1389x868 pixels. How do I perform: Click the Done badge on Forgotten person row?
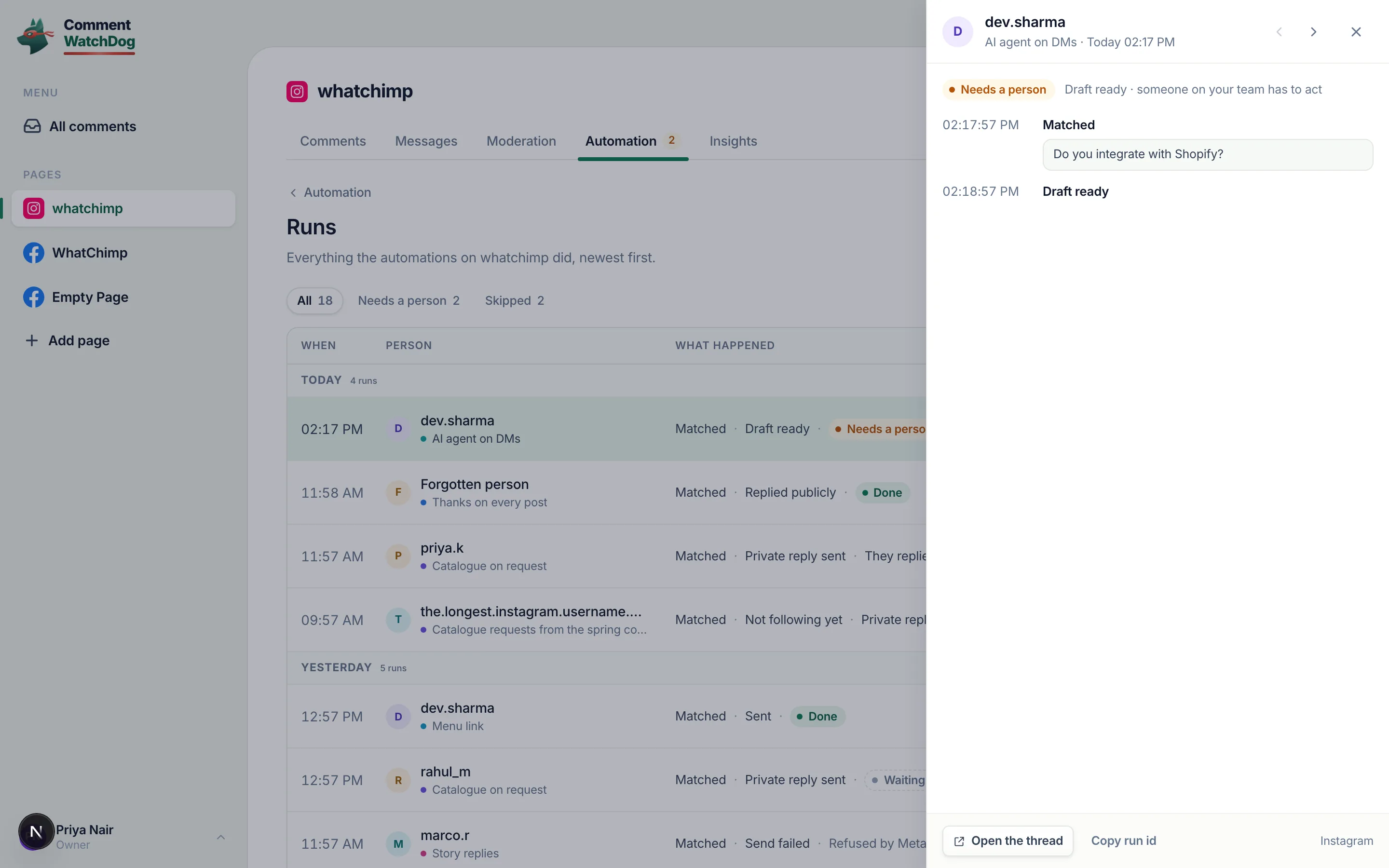pyautogui.click(x=882, y=492)
